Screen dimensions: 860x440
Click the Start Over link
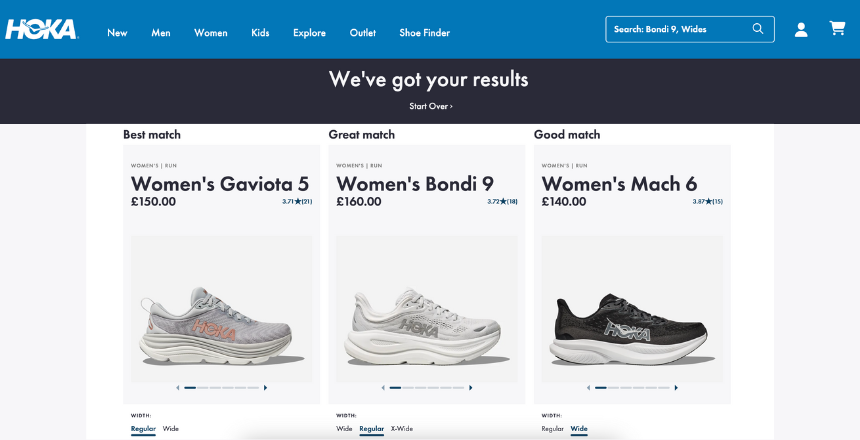(x=430, y=106)
